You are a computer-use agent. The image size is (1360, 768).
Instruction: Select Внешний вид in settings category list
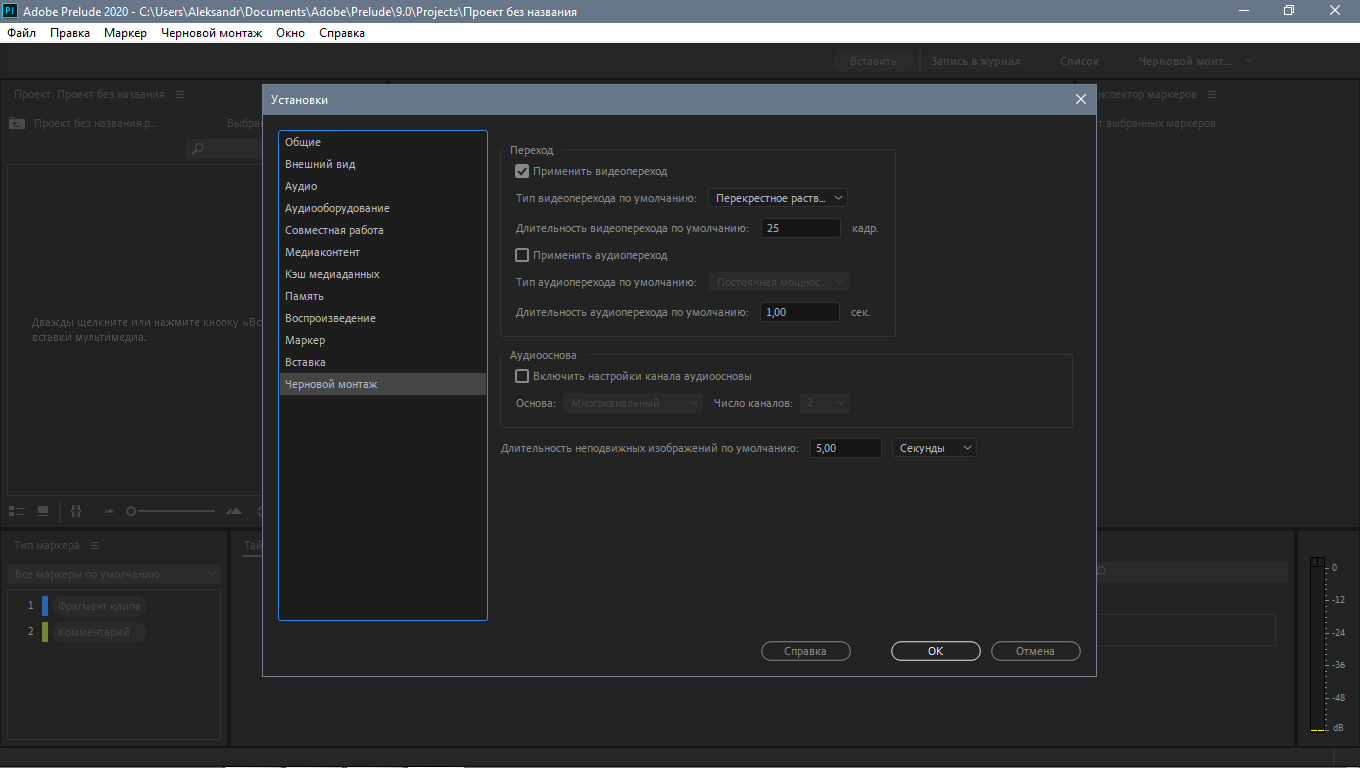(320, 164)
